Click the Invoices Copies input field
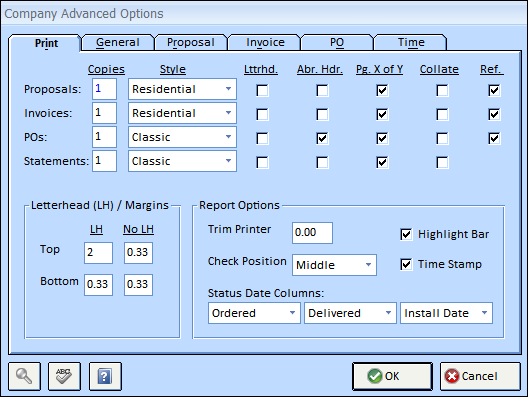The width and height of the screenshot is (528, 397). point(104,113)
